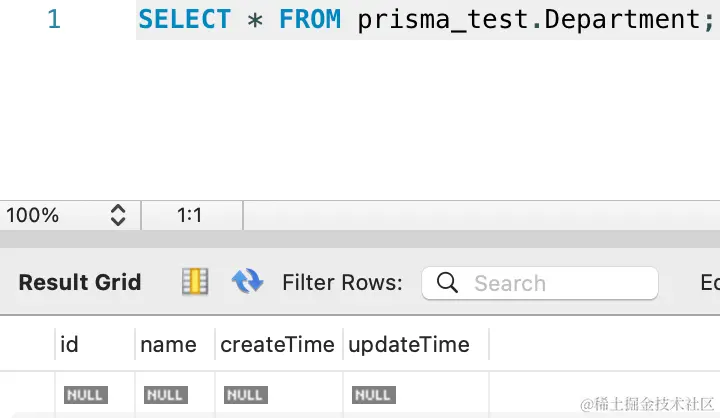Select the NULL cell under updateTime

coord(373,395)
